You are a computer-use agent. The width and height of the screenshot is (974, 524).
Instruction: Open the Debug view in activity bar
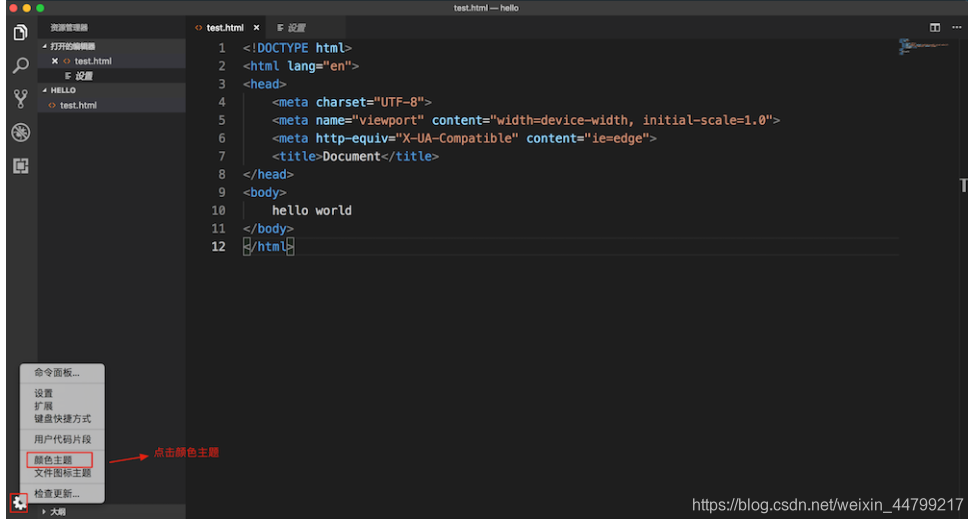pyautogui.click(x=20, y=132)
